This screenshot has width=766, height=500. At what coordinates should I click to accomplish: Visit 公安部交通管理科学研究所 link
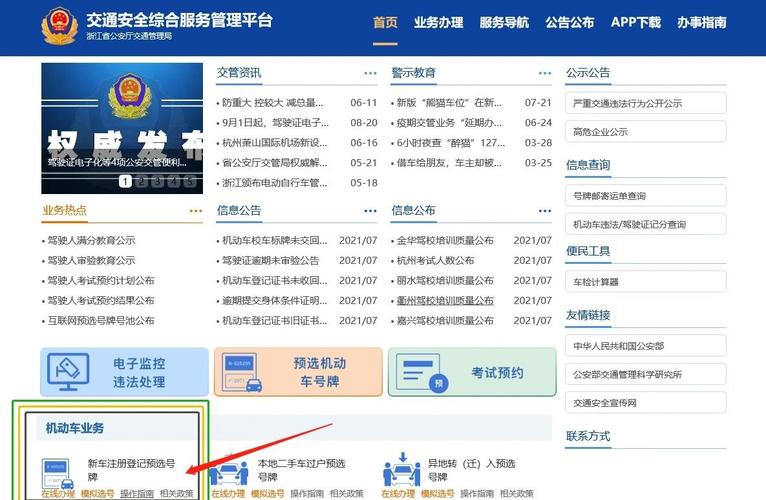point(645,374)
